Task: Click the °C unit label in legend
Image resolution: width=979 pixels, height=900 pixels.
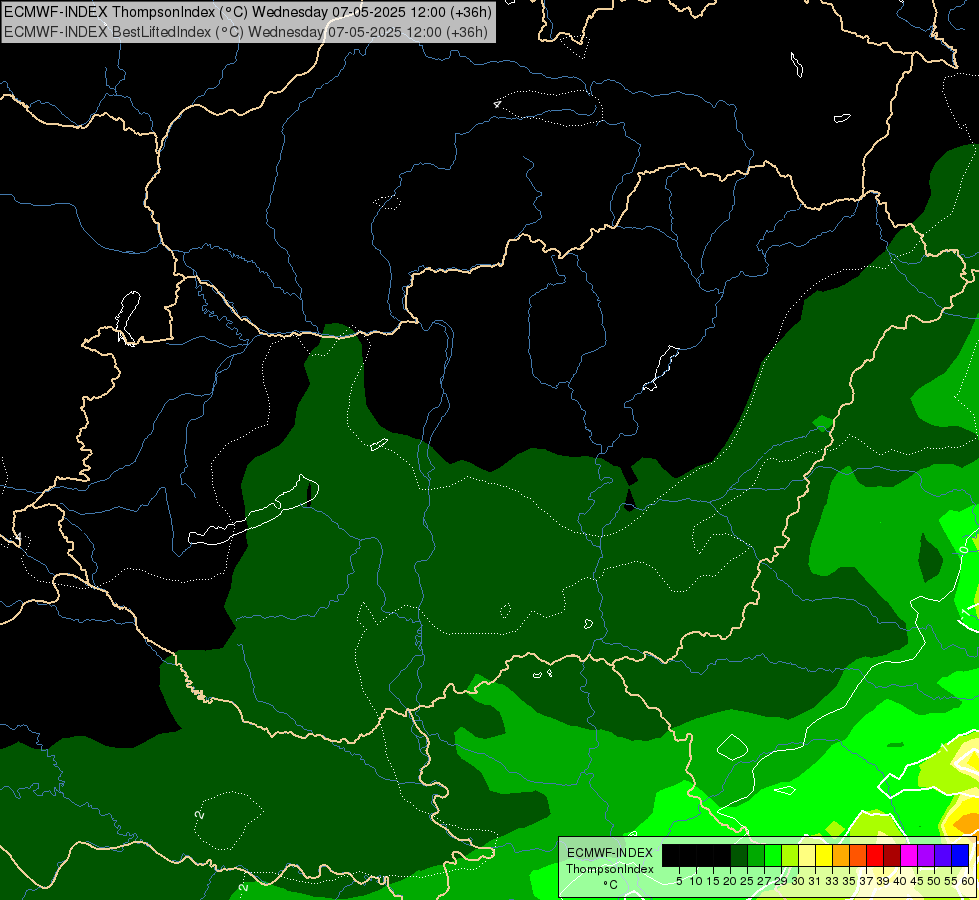Action: pos(611,885)
